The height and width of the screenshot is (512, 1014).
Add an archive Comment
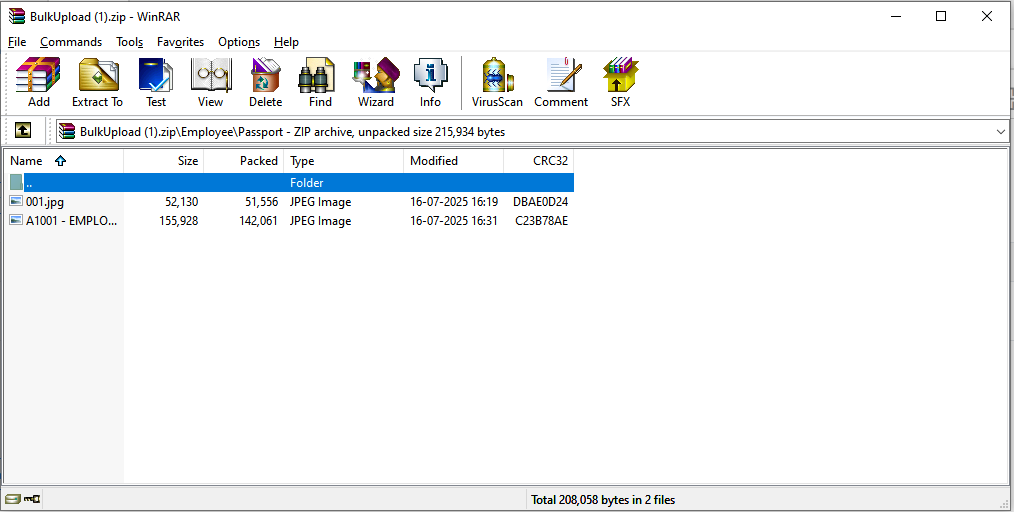click(561, 83)
